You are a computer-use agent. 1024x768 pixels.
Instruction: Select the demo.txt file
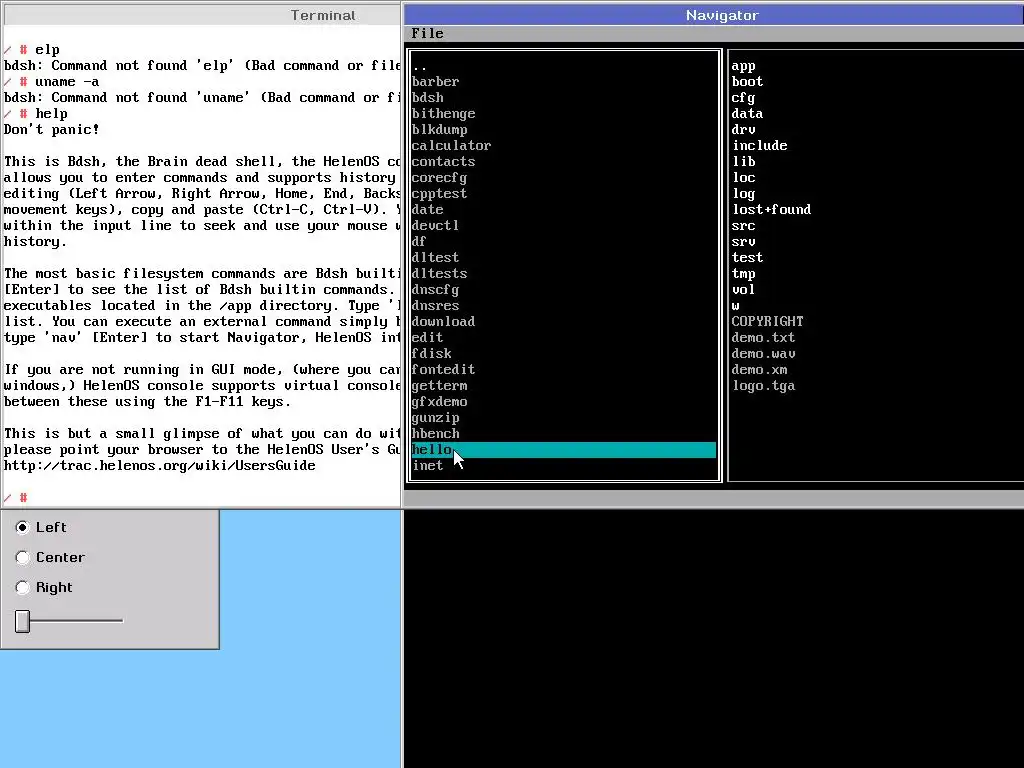[763, 338]
